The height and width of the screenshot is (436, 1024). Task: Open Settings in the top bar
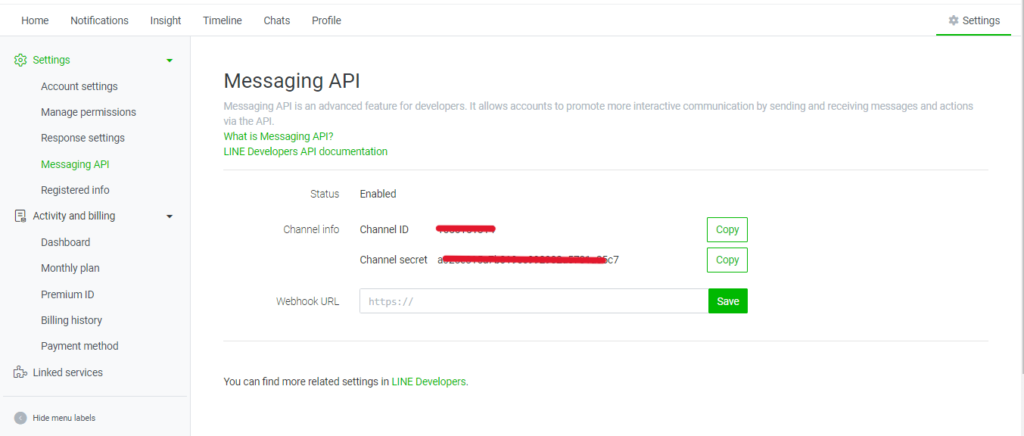click(x=973, y=20)
